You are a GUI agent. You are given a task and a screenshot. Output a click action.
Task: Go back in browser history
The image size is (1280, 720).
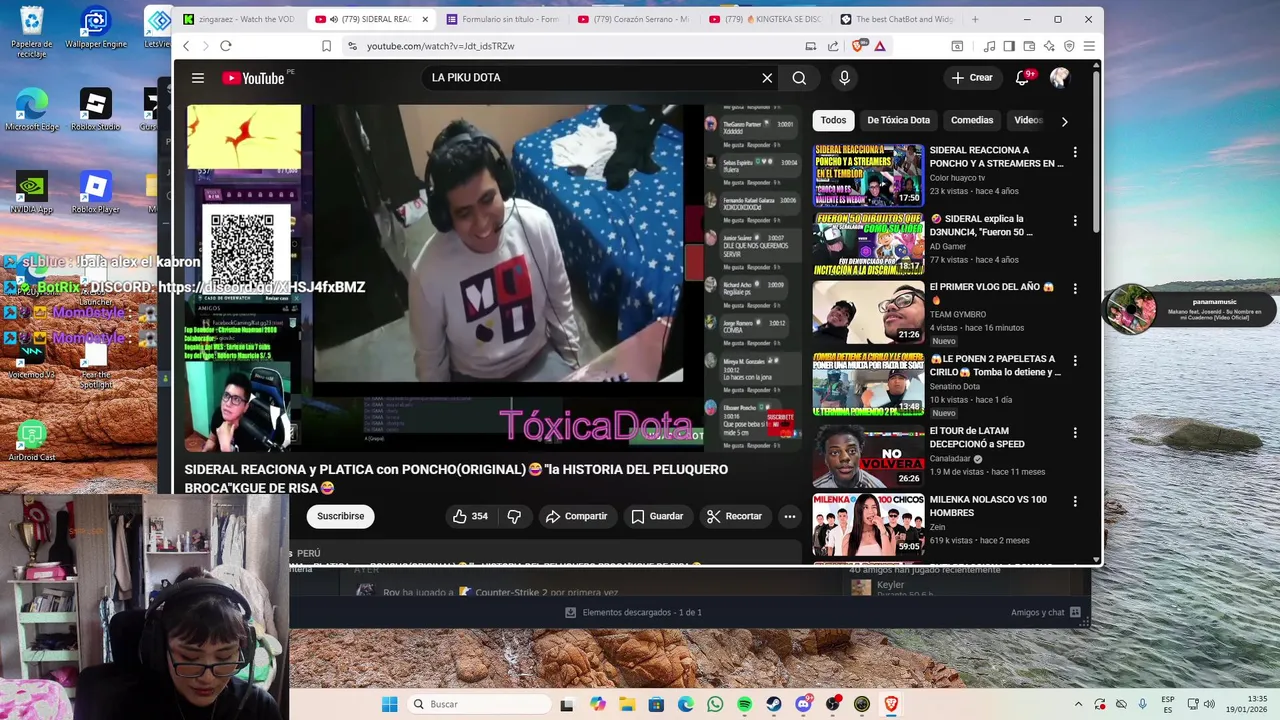(186, 46)
